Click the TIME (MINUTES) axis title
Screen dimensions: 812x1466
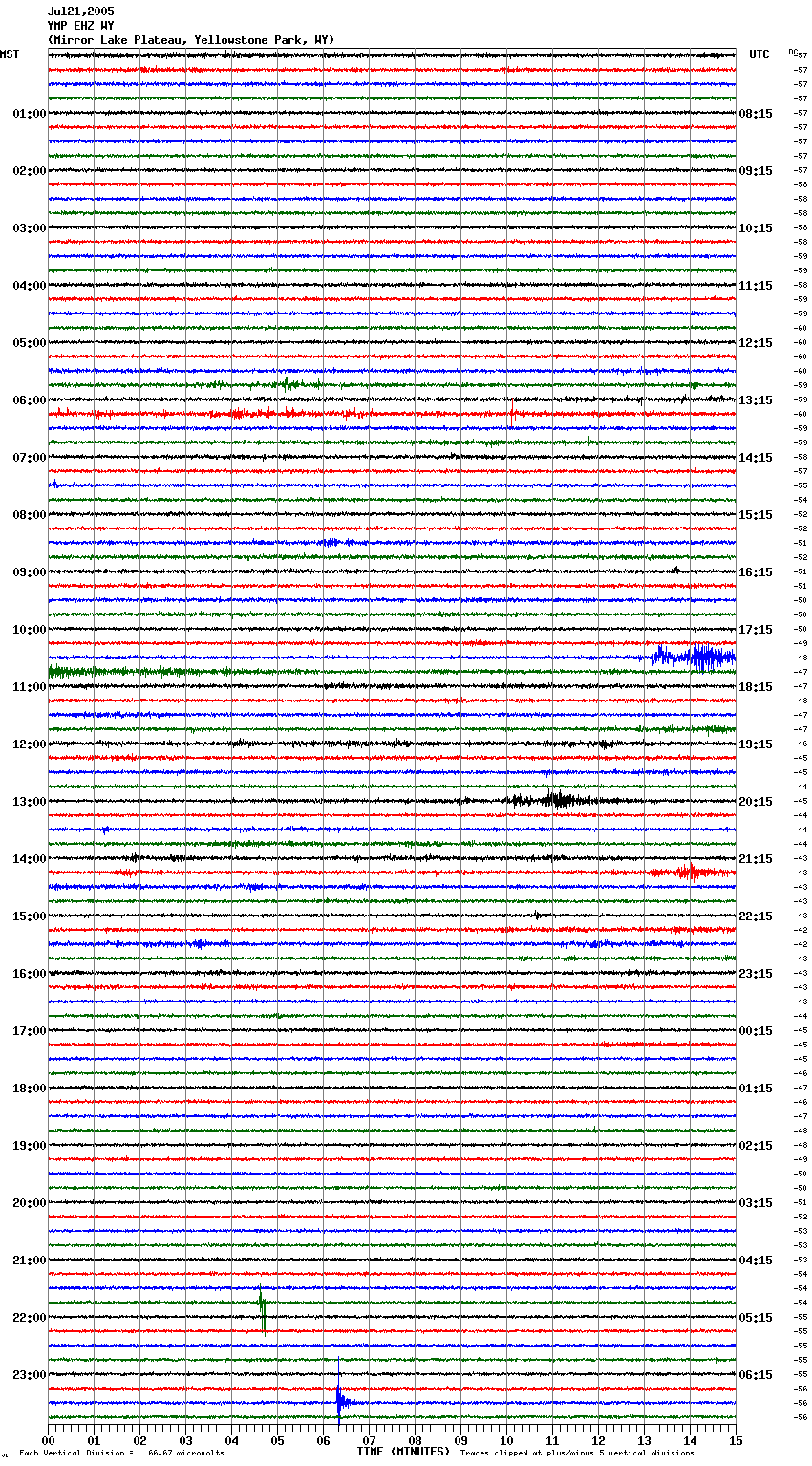[402, 1452]
